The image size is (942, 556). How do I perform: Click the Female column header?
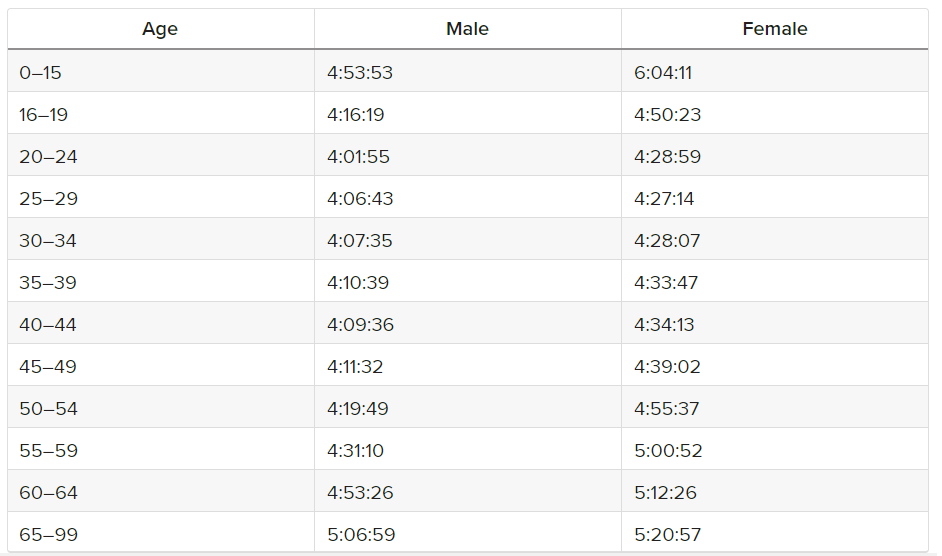pos(775,29)
